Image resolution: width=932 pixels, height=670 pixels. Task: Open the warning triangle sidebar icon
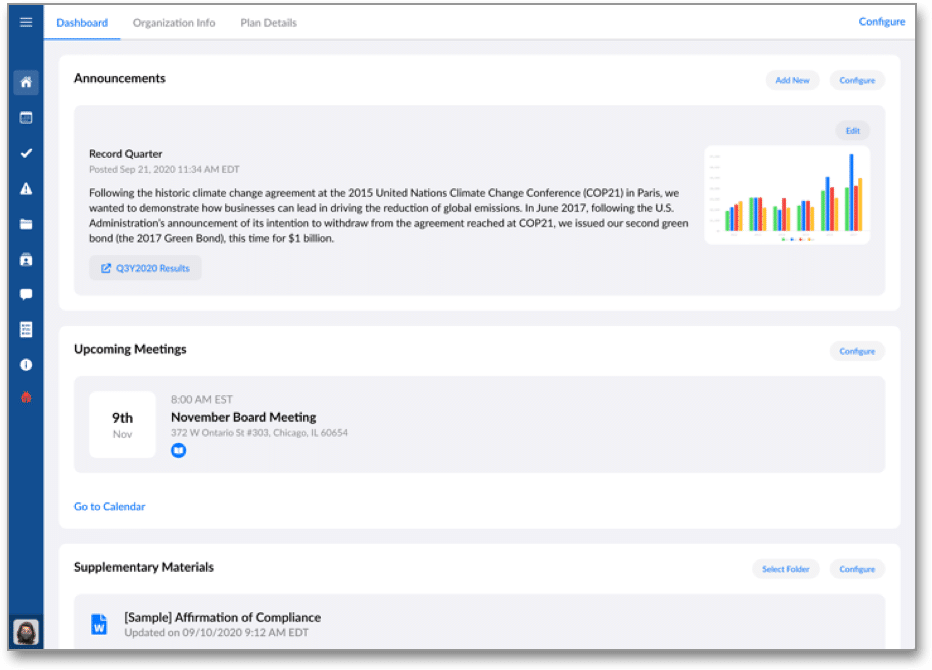[26, 188]
